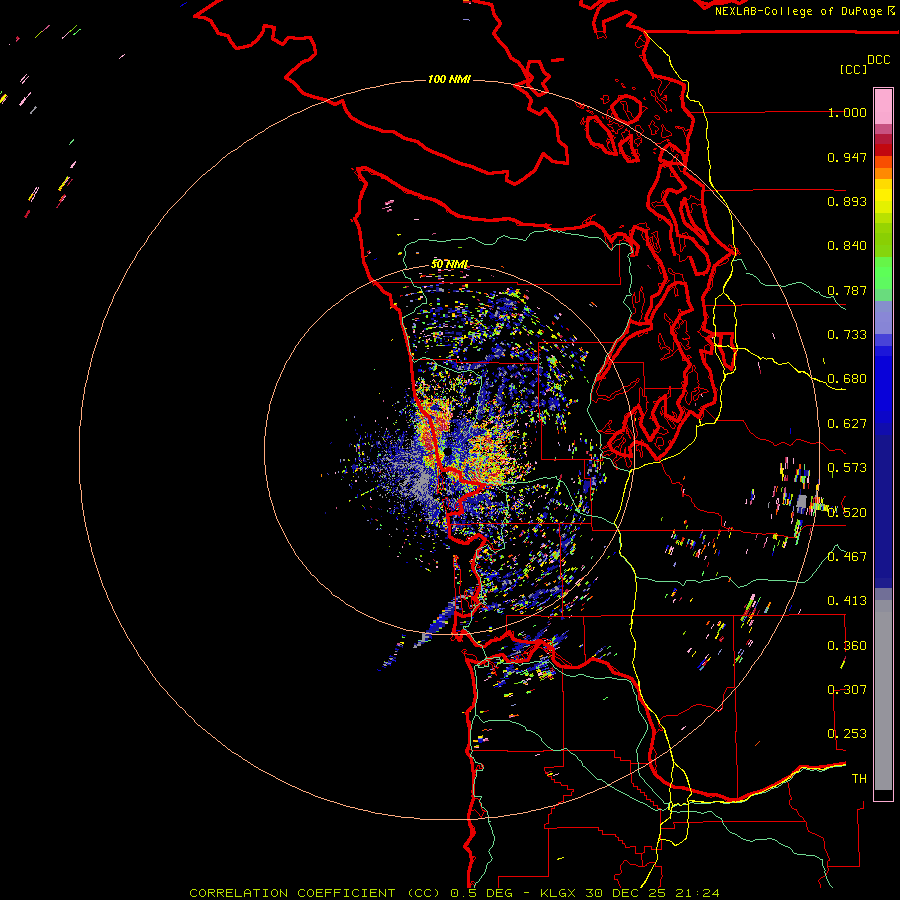Select the red color bar segment

tap(883, 150)
